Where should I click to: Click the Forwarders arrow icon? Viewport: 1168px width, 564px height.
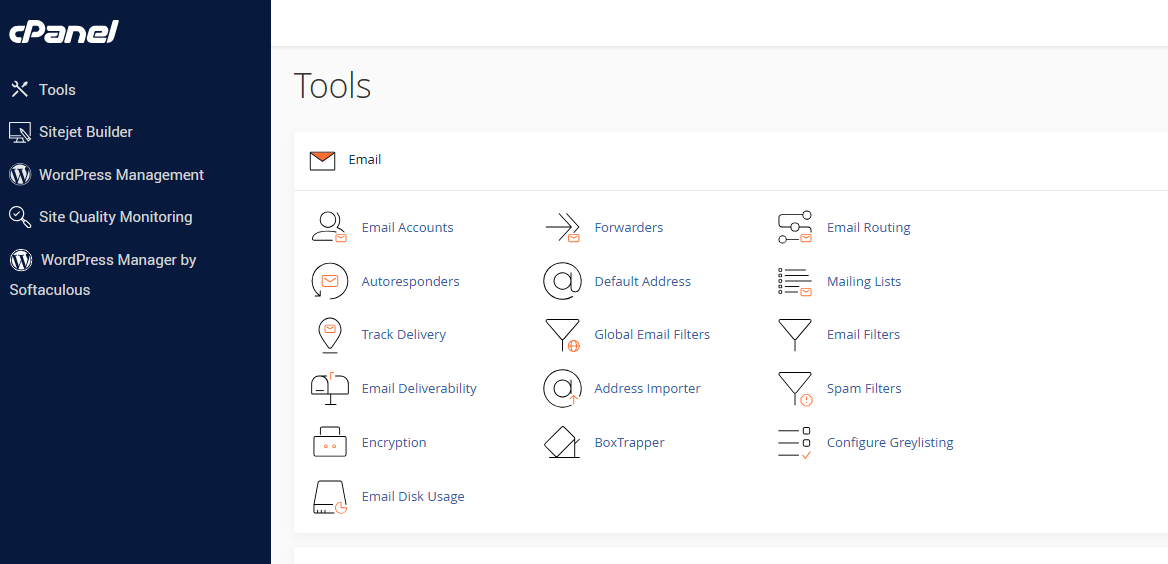click(x=562, y=227)
